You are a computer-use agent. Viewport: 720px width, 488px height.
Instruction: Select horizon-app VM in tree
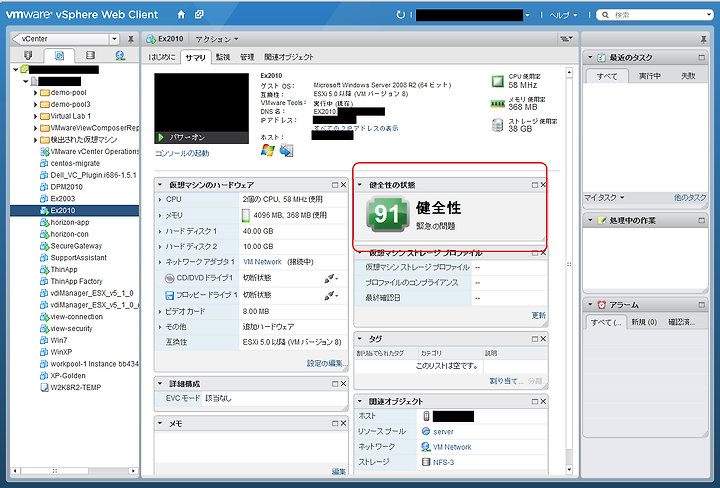(70, 222)
